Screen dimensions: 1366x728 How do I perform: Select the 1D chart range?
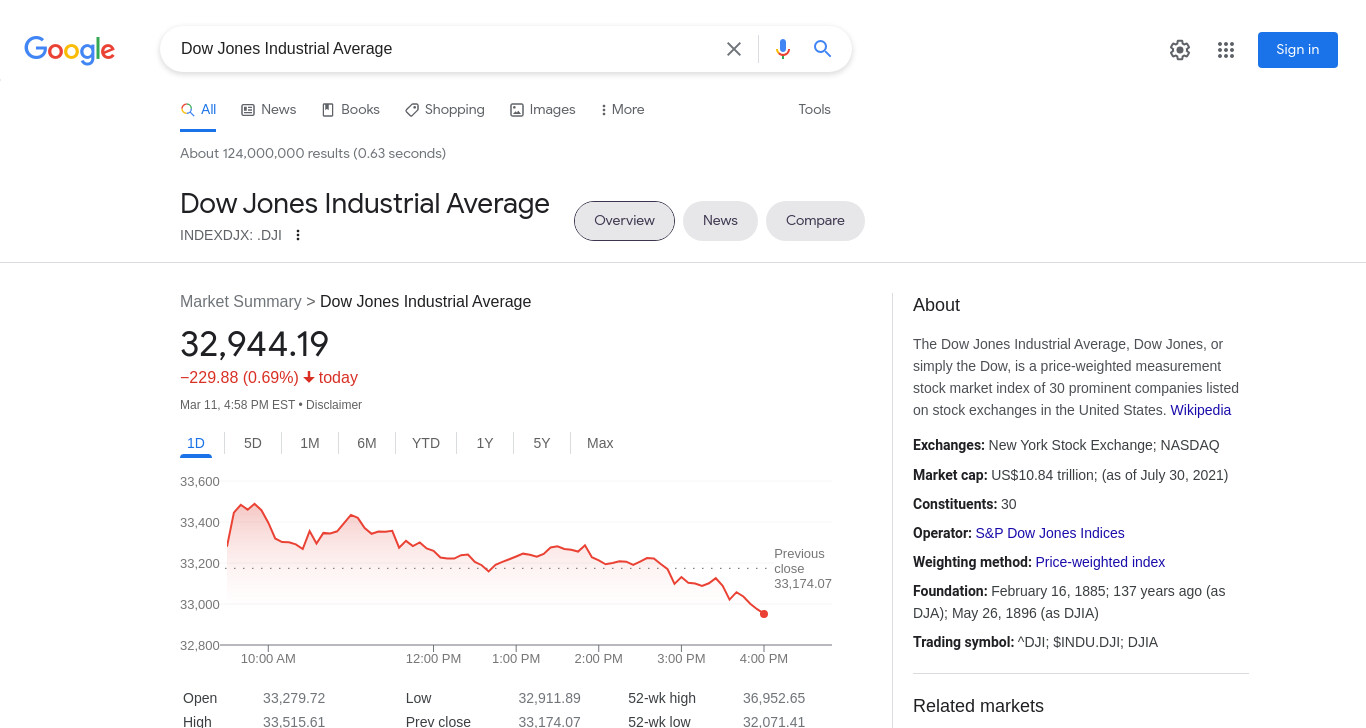coord(196,443)
